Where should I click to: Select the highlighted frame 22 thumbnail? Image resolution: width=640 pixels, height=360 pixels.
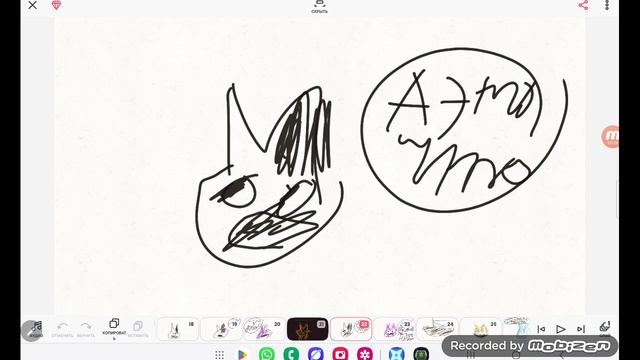351,329
